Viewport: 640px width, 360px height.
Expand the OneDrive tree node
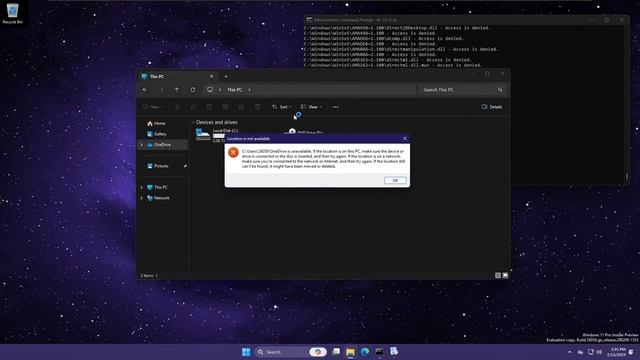[x=142, y=144]
